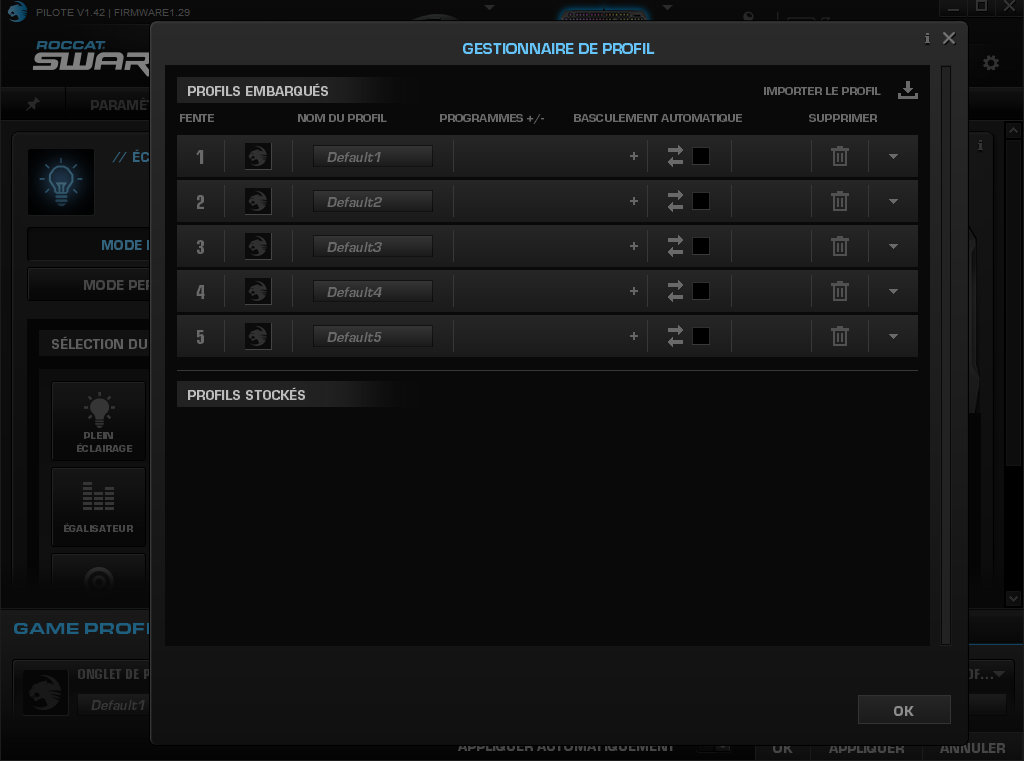The image size is (1024, 761).
Task: Close the Gestionnaire de Profil dialog
Action: click(949, 39)
